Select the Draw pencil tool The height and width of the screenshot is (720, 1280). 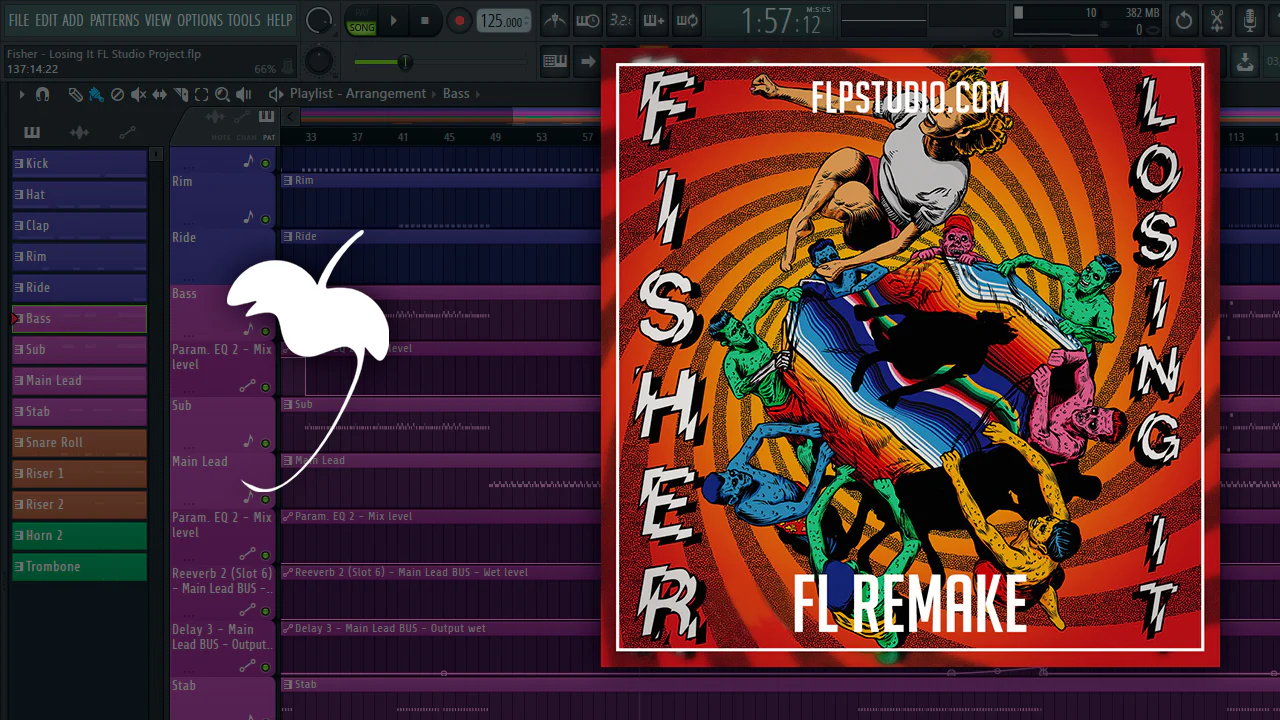(x=76, y=94)
